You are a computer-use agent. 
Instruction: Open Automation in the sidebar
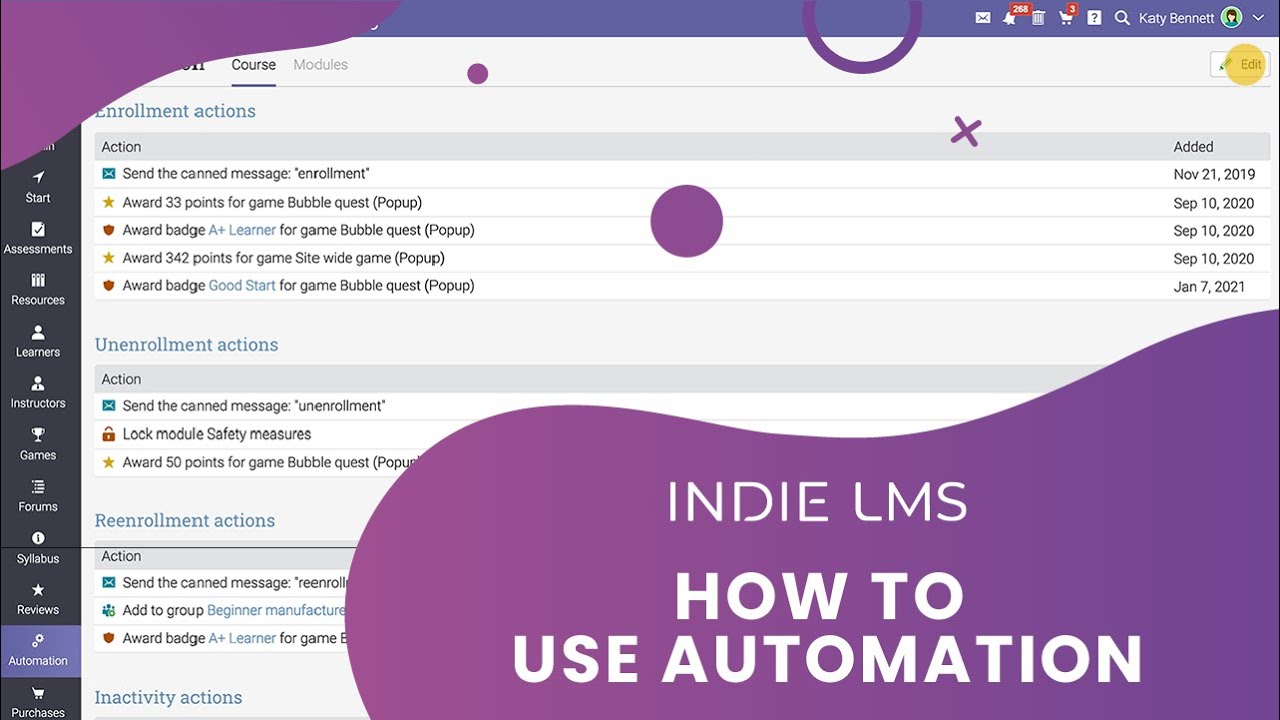[38, 650]
